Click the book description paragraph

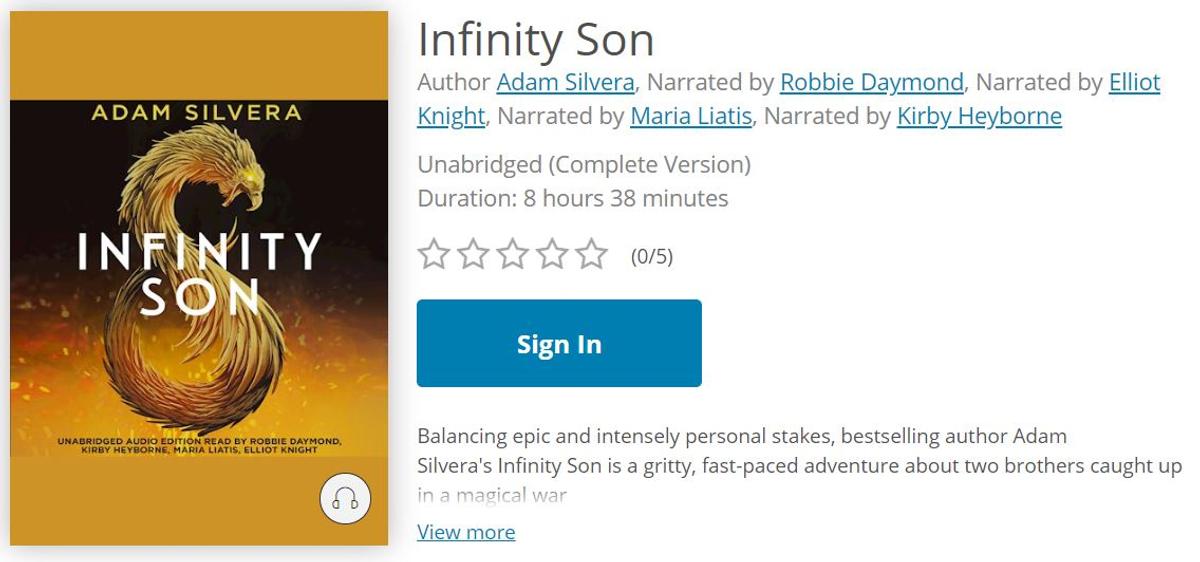point(799,466)
